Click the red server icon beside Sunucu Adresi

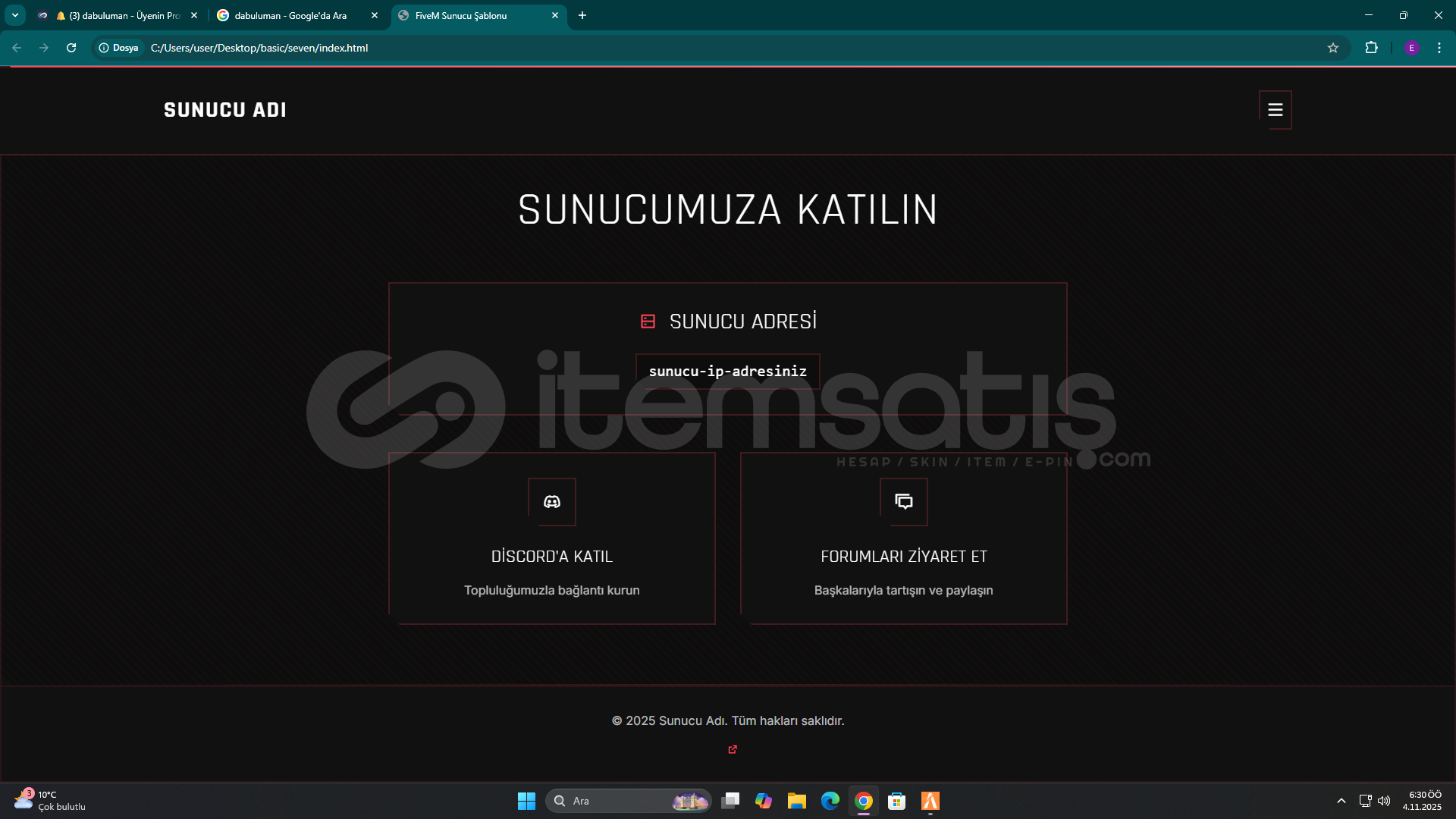648,322
